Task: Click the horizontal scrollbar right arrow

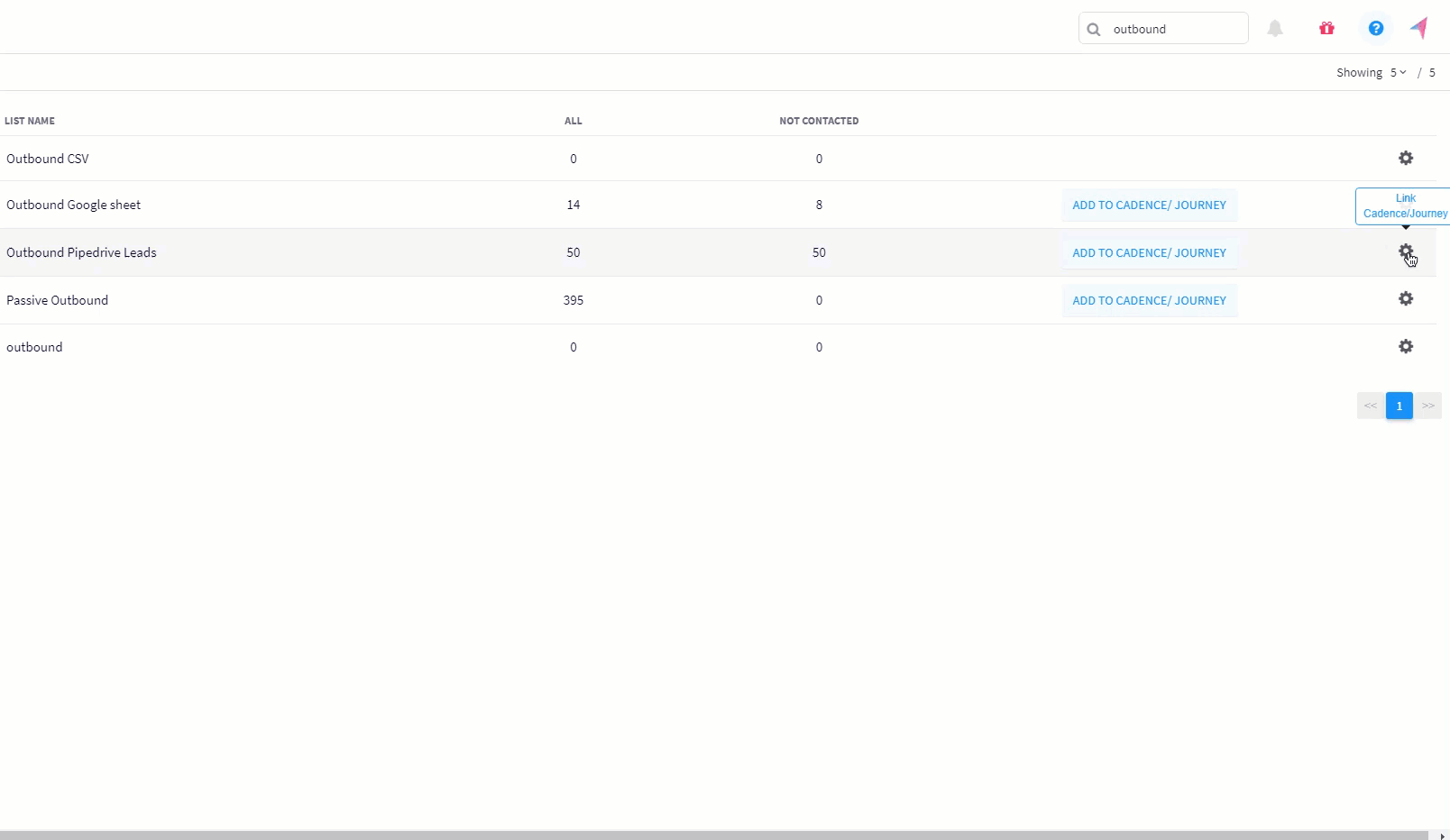Action: tap(1443, 835)
